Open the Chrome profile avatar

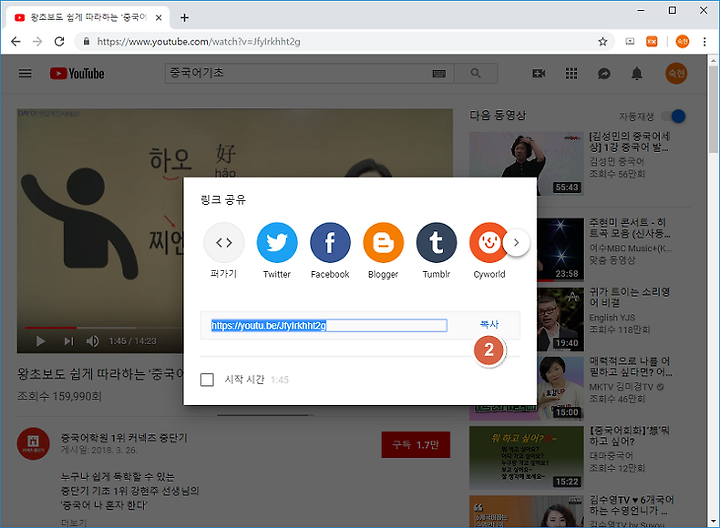(682, 42)
